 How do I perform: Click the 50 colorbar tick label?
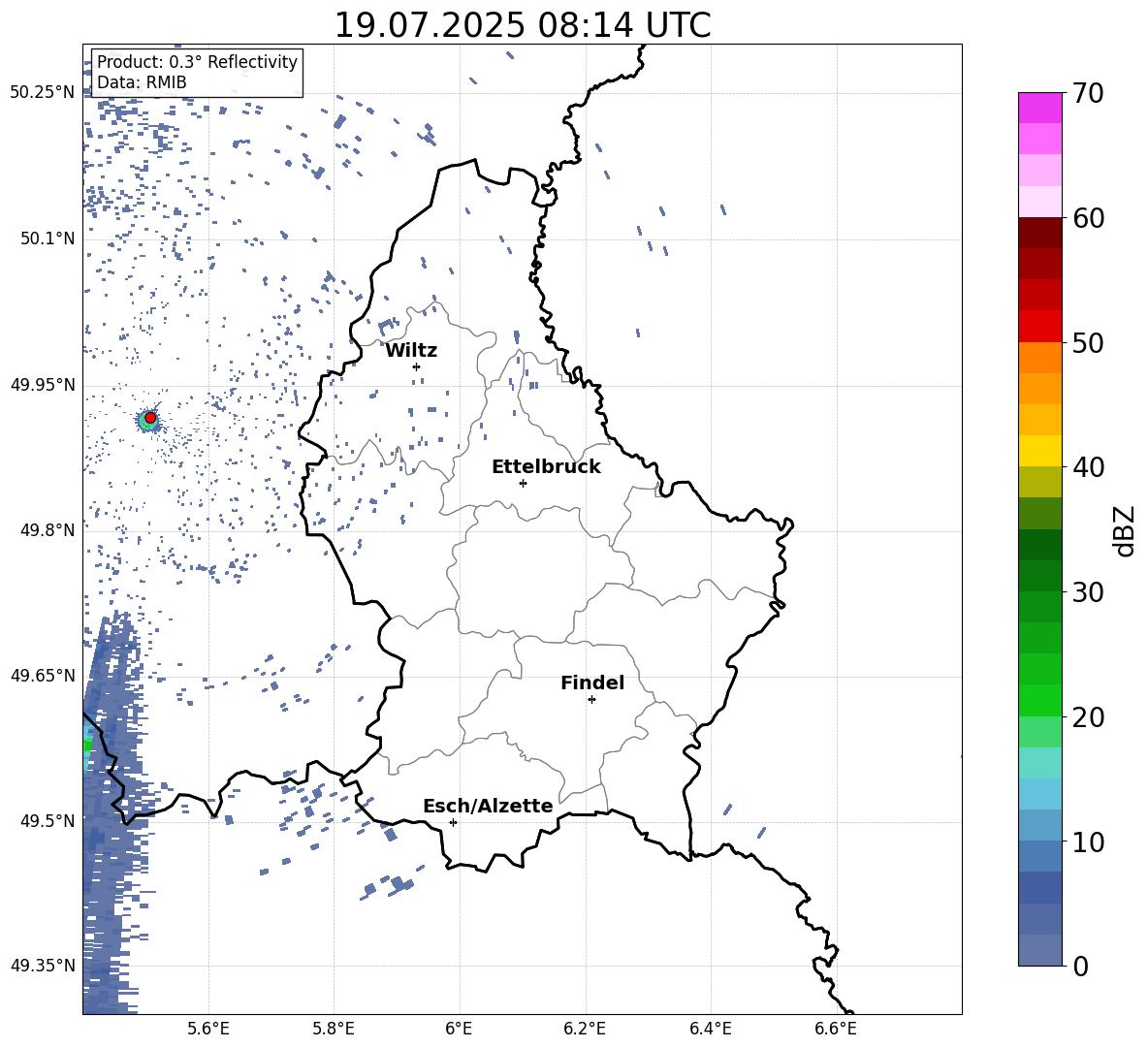coord(1088,342)
